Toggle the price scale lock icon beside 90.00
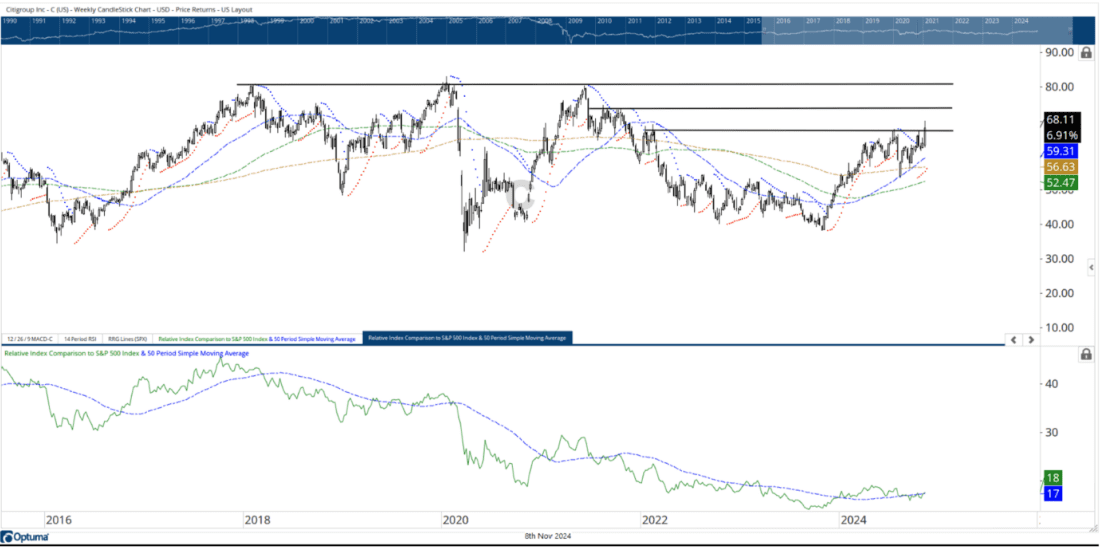 click(x=1086, y=53)
